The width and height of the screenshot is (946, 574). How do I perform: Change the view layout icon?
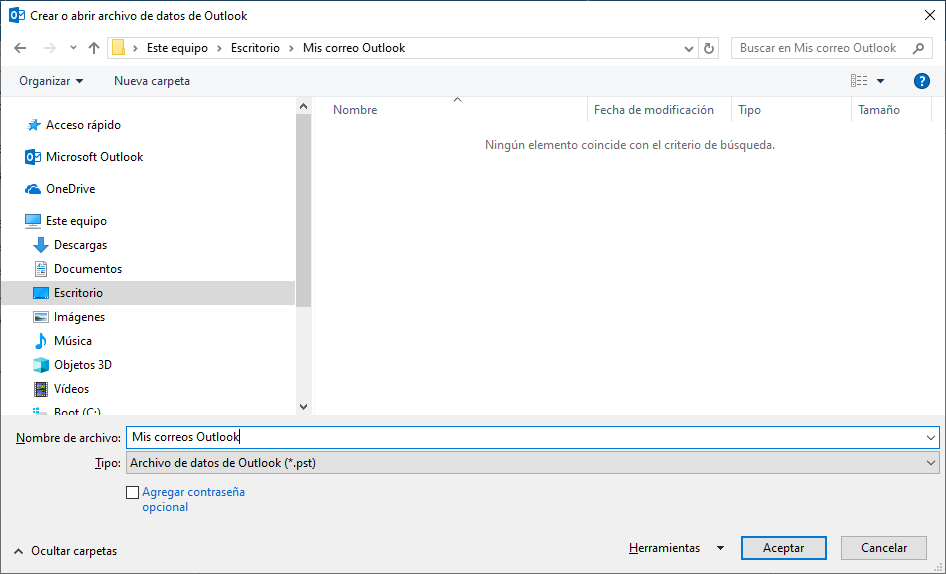click(x=859, y=81)
